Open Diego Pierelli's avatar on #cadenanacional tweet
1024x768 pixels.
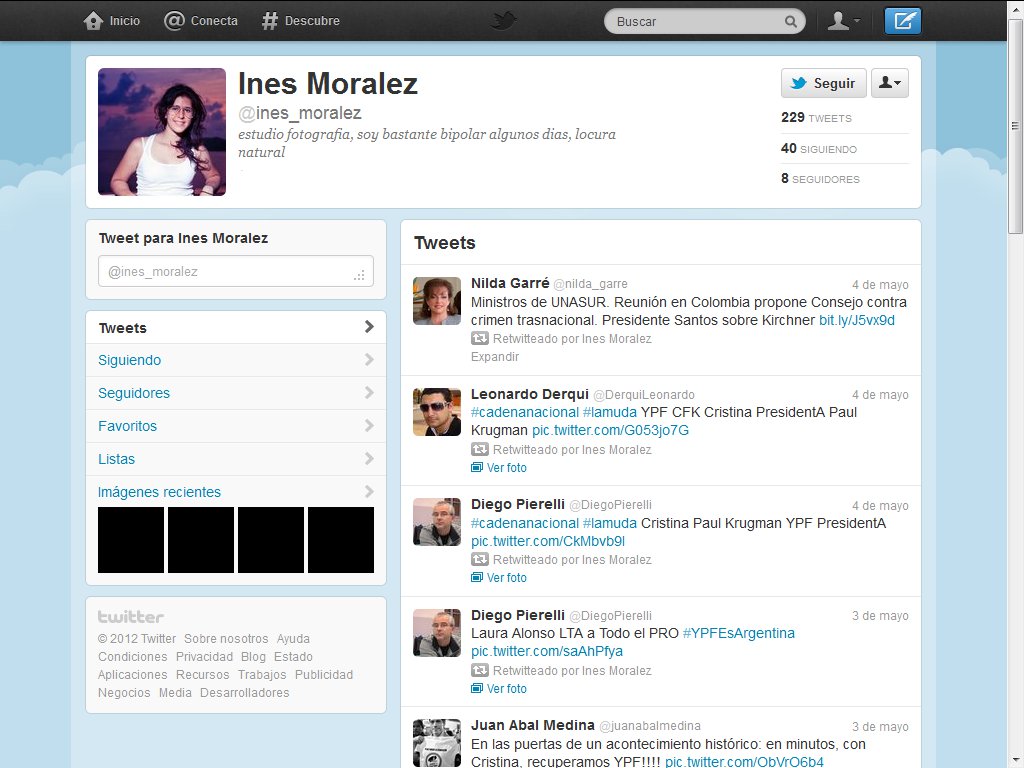[437, 522]
